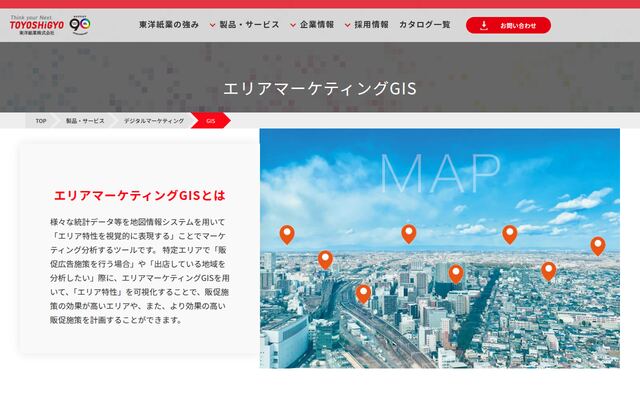Open デジタルマーケティング in the breadcrumb
This screenshot has height=400, width=640.
(x=154, y=121)
